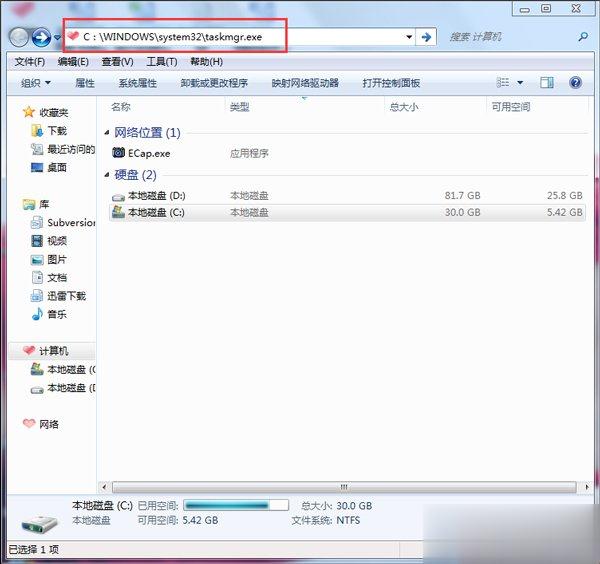Click the 系统属性 toolbar button
The image size is (600, 564).
137,83
